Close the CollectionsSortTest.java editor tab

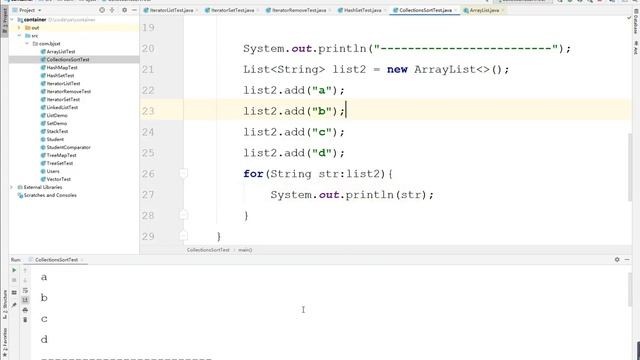[456, 10]
